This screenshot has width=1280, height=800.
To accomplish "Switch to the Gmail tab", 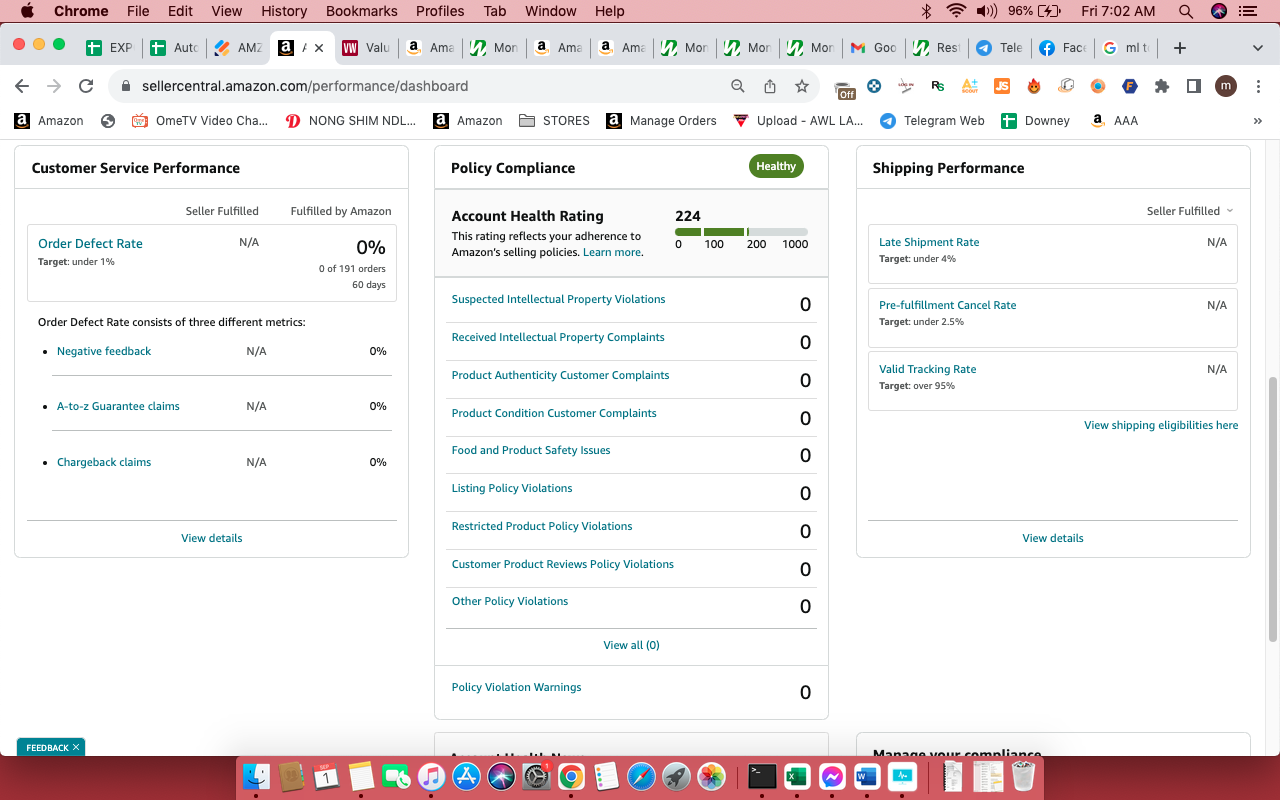I will click(x=872, y=48).
